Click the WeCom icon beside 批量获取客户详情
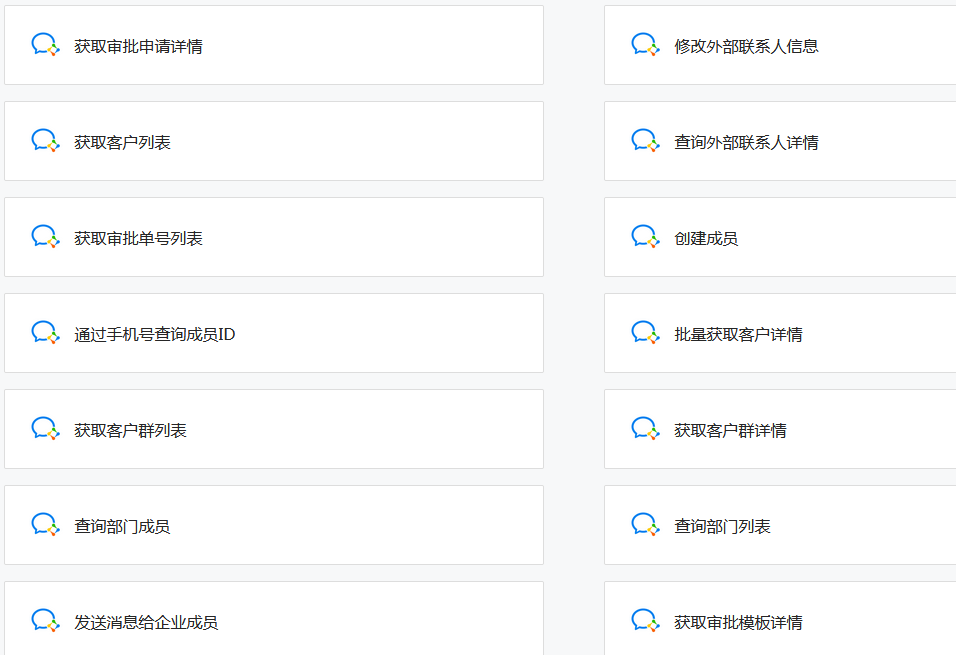This screenshot has width=956, height=655. [x=646, y=333]
